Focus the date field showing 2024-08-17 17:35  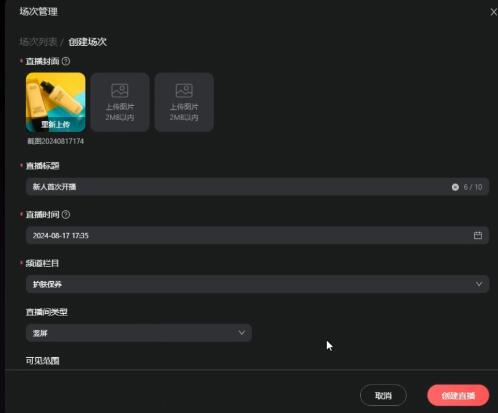(x=257, y=235)
